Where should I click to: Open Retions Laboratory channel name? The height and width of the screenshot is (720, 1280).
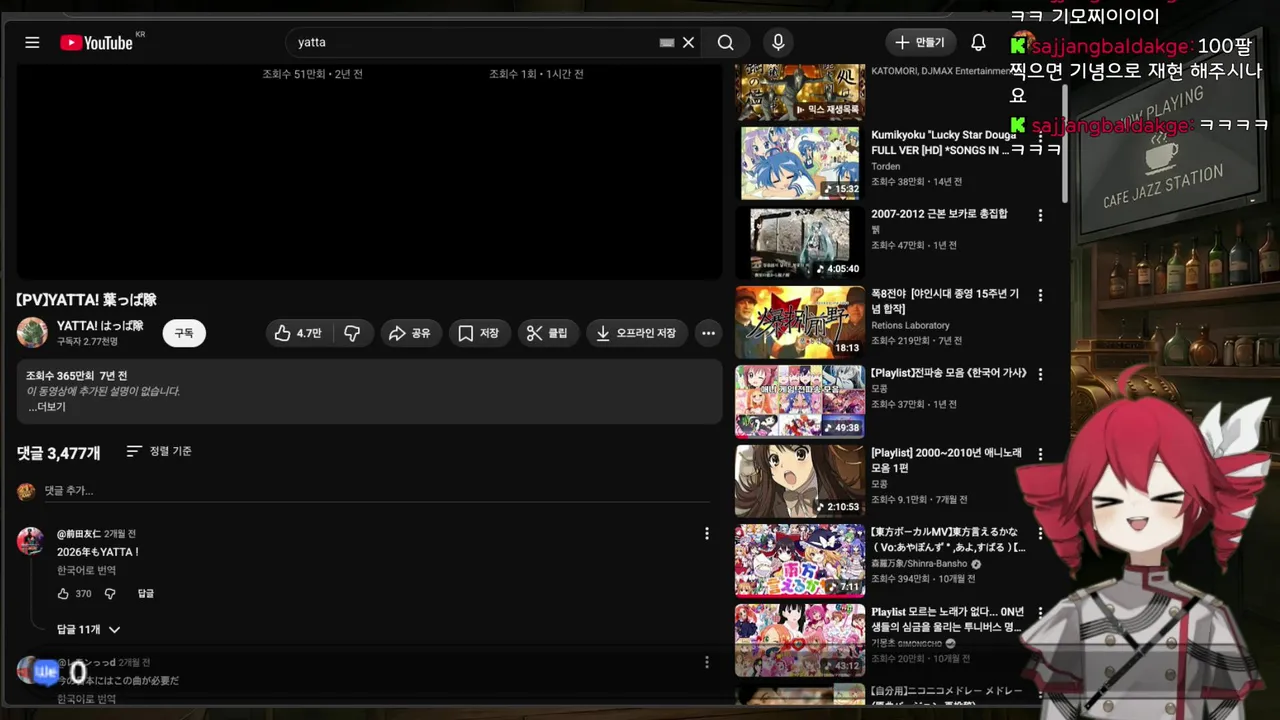[x=910, y=325]
